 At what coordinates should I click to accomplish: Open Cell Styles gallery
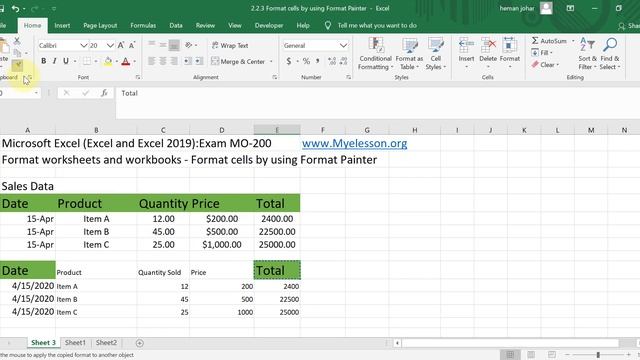[x=436, y=54]
